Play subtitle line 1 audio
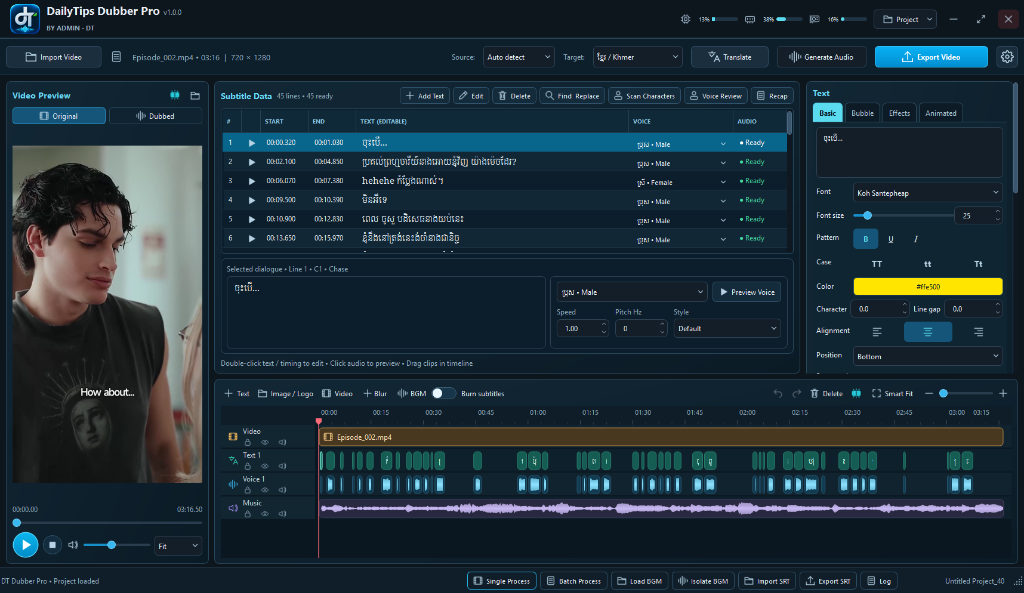The height and width of the screenshot is (593, 1024). 251,142
